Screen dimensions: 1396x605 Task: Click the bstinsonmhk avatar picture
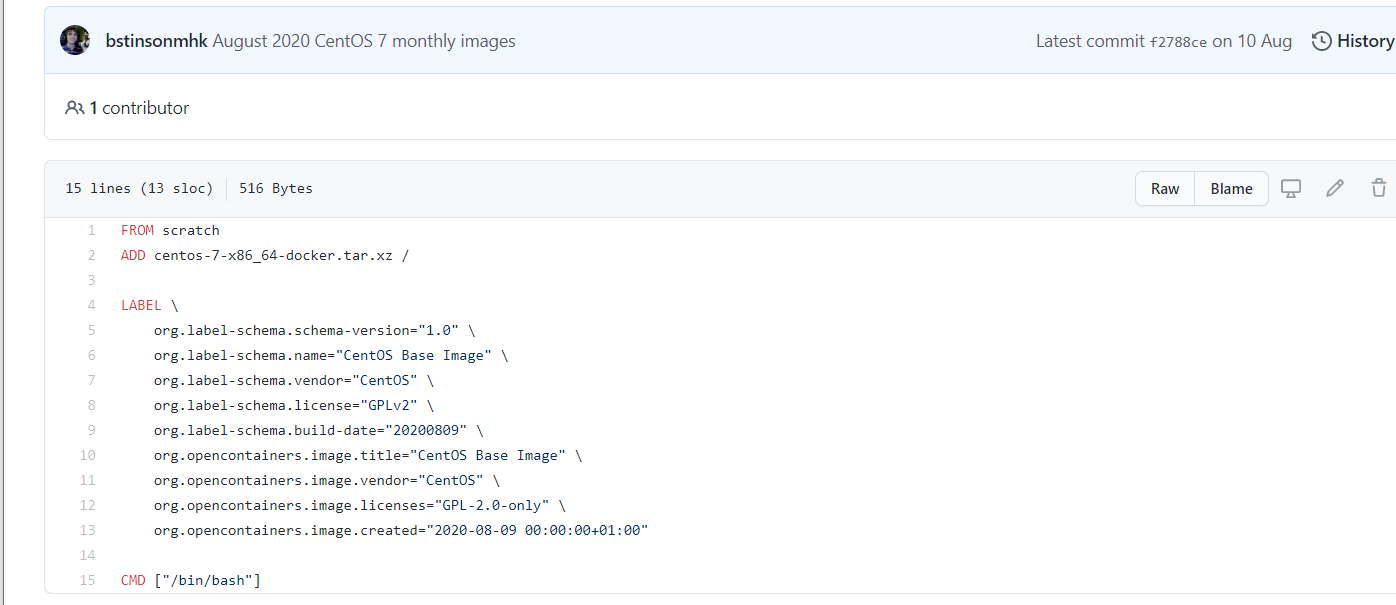[x=75, y=41]
